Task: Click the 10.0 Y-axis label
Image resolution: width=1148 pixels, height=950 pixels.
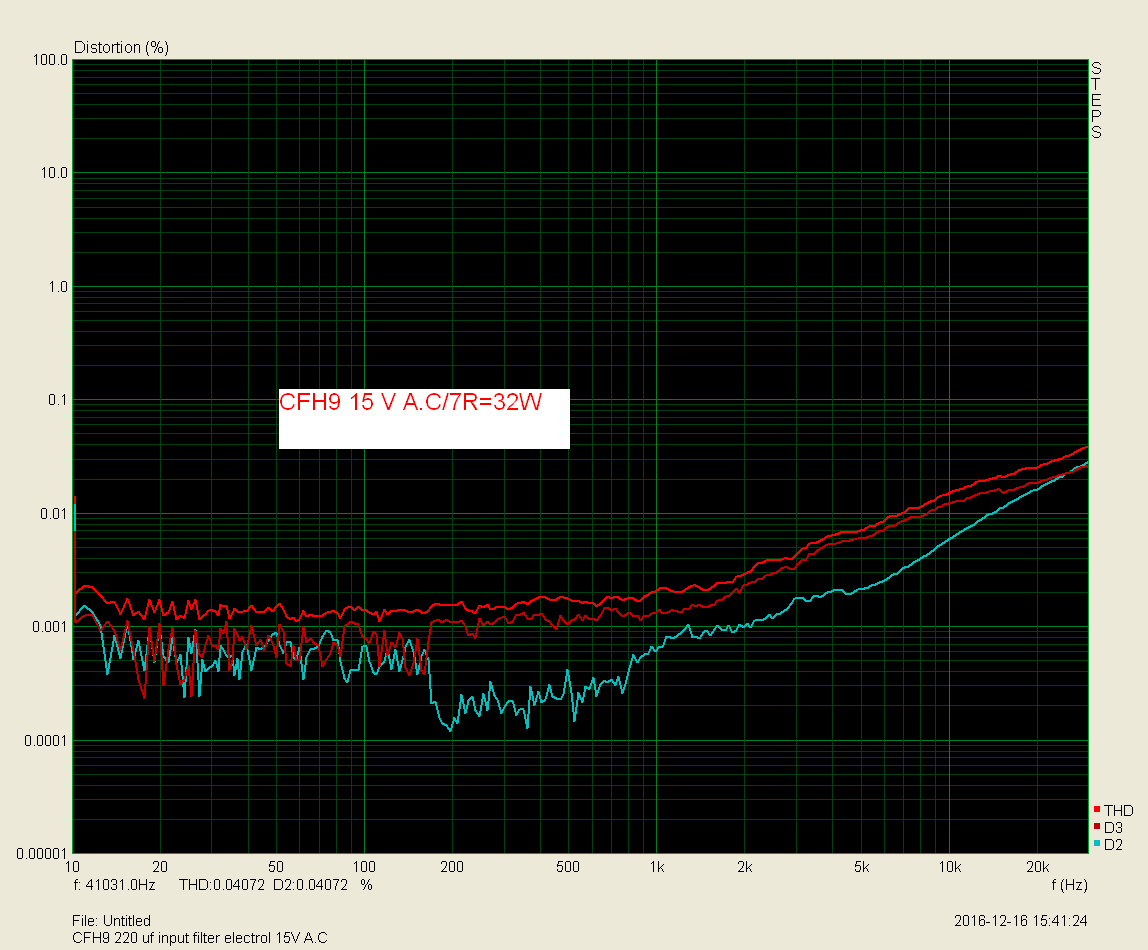Action: pyautogui.click(x=53, y=173)
